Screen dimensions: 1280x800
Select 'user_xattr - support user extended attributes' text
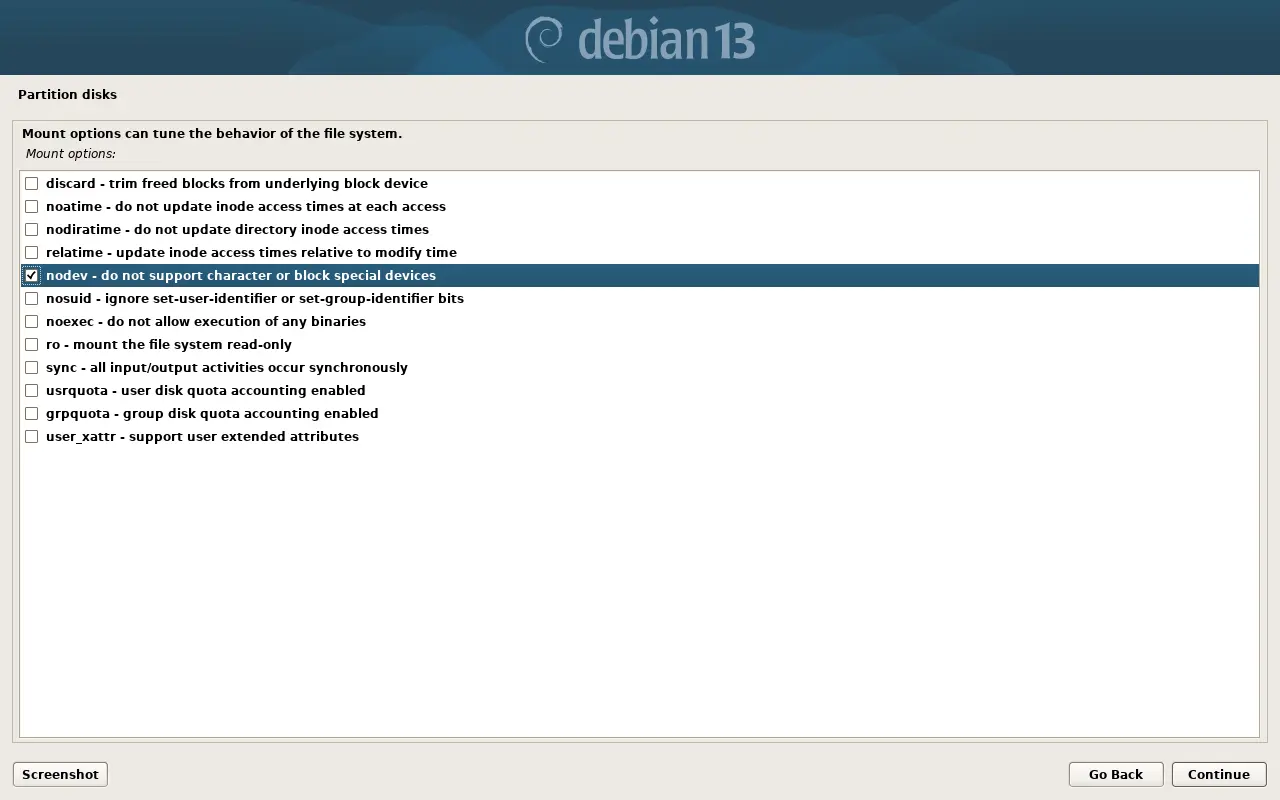202,437
